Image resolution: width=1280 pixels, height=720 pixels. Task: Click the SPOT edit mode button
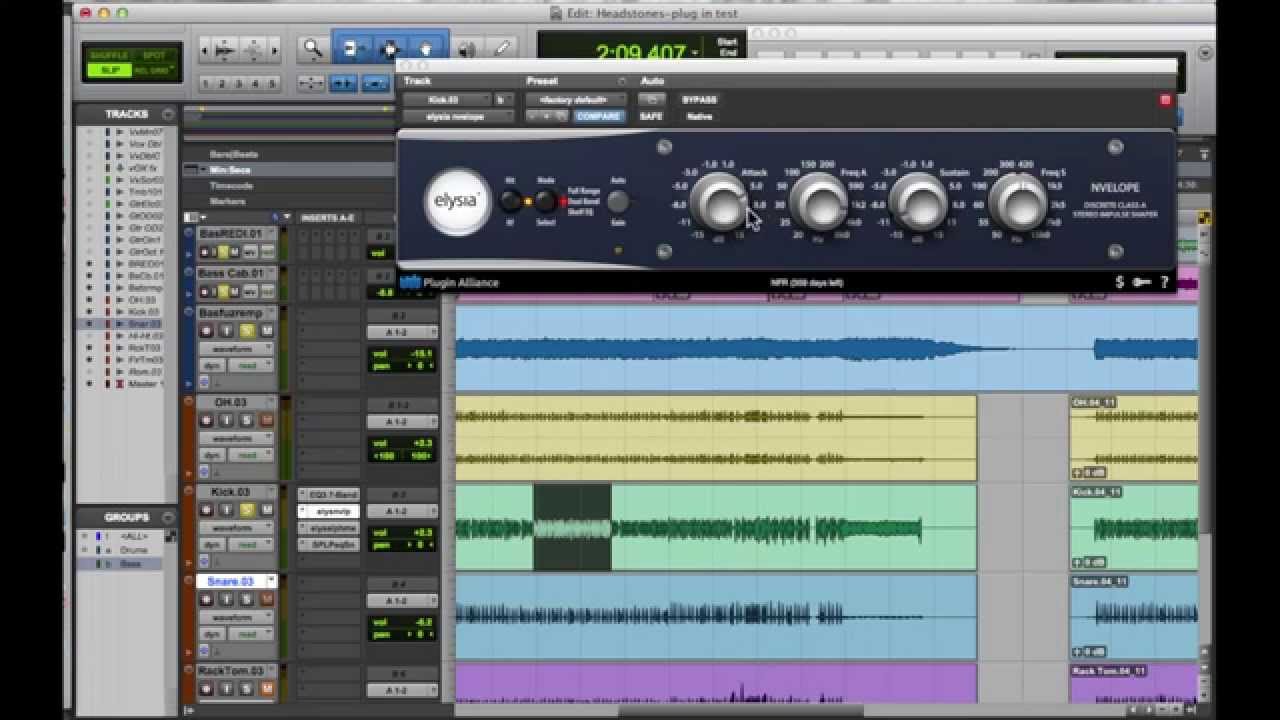[x=155, y=55]
